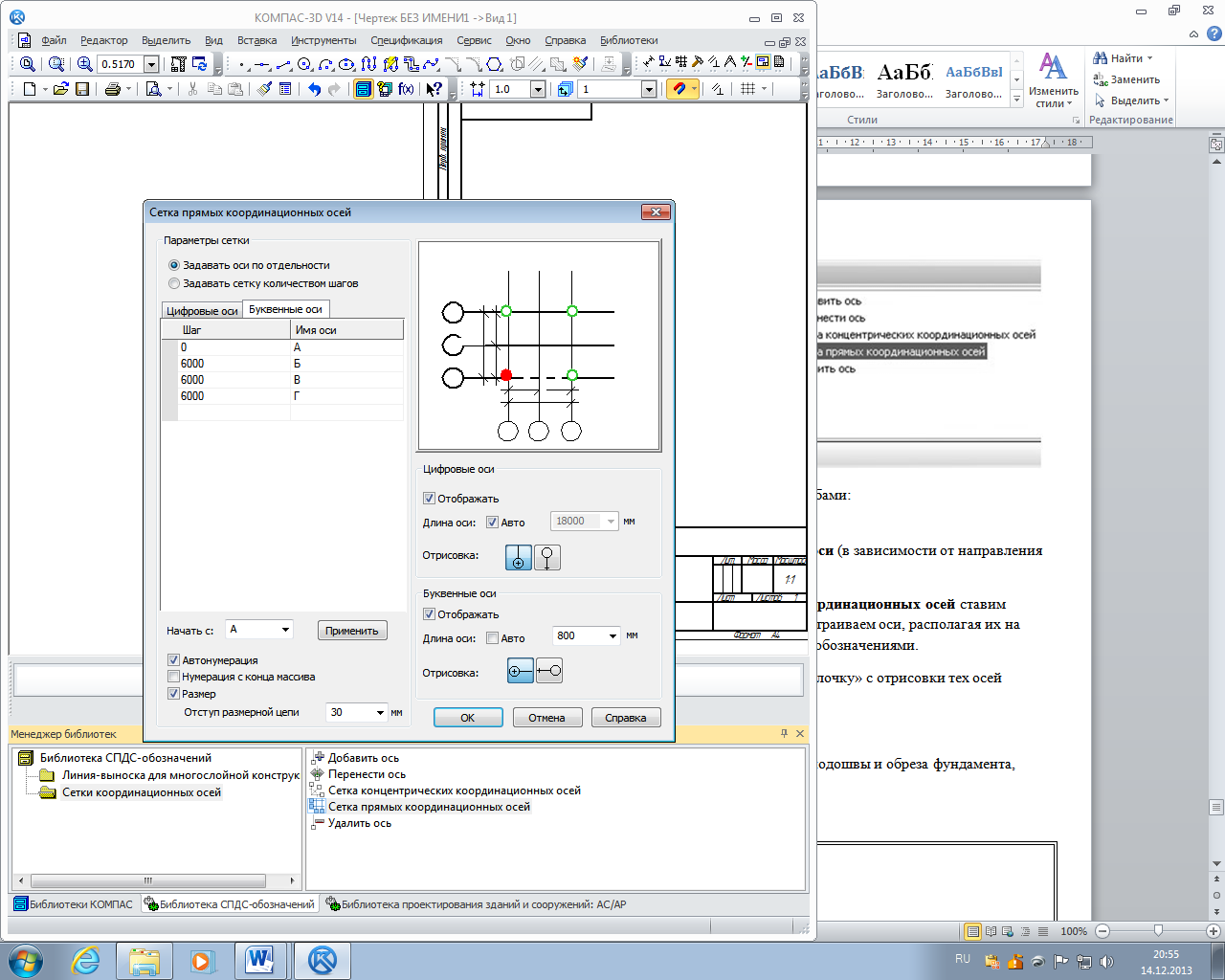1225x980 pixels.
Task: Toggle the 'Автонумерация' checkbox
Action: 173,660
